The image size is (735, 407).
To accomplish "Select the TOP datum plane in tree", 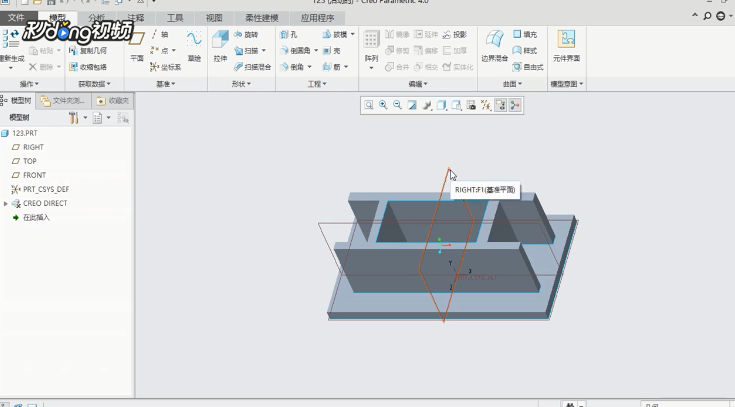I will click(24, 161).
